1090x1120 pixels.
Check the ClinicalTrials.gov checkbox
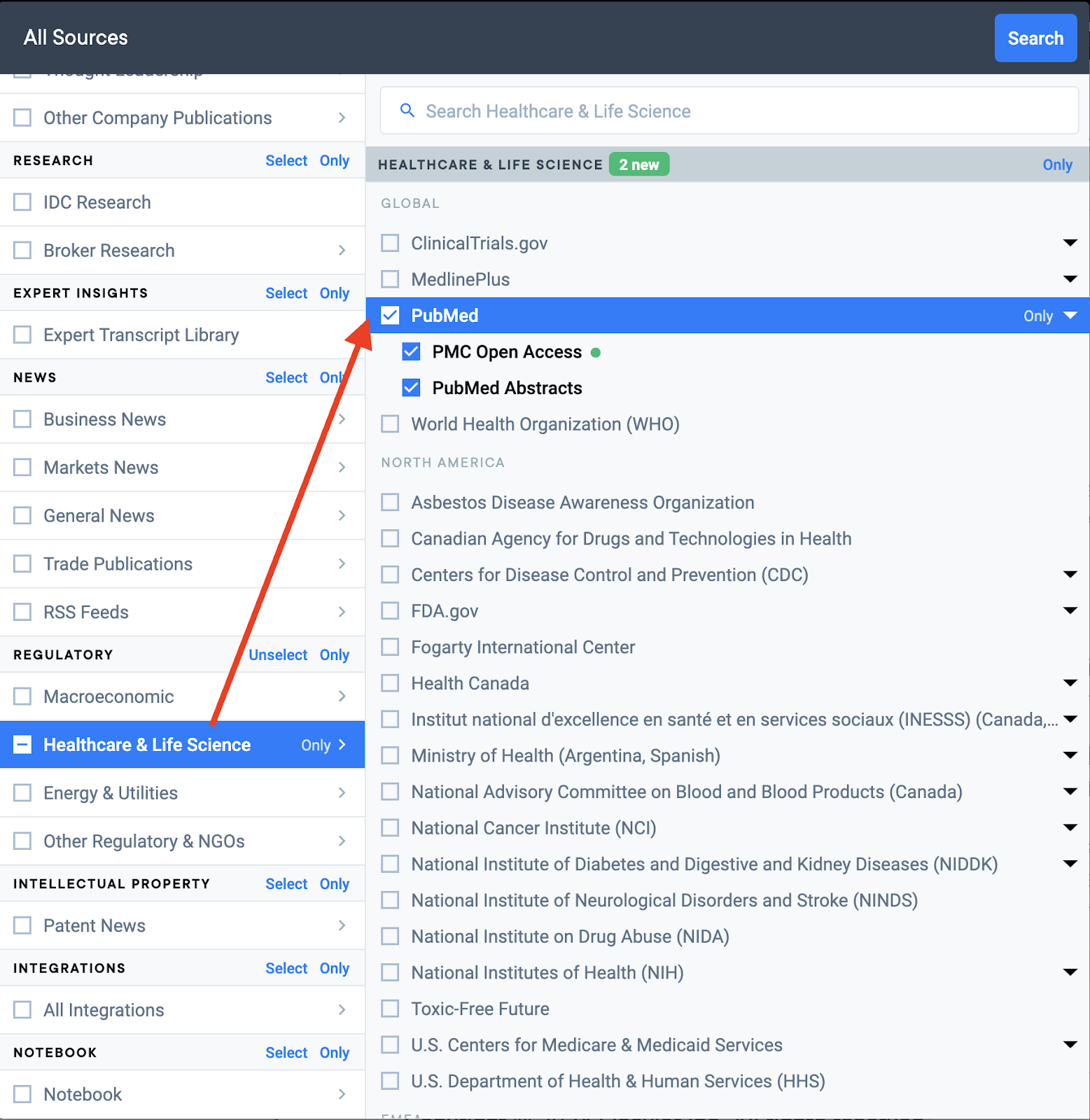coord(390,243)
